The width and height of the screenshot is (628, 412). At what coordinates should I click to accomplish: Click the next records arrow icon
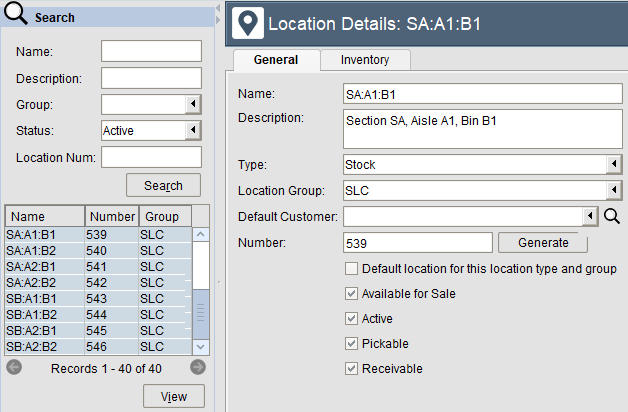(198, 367)
